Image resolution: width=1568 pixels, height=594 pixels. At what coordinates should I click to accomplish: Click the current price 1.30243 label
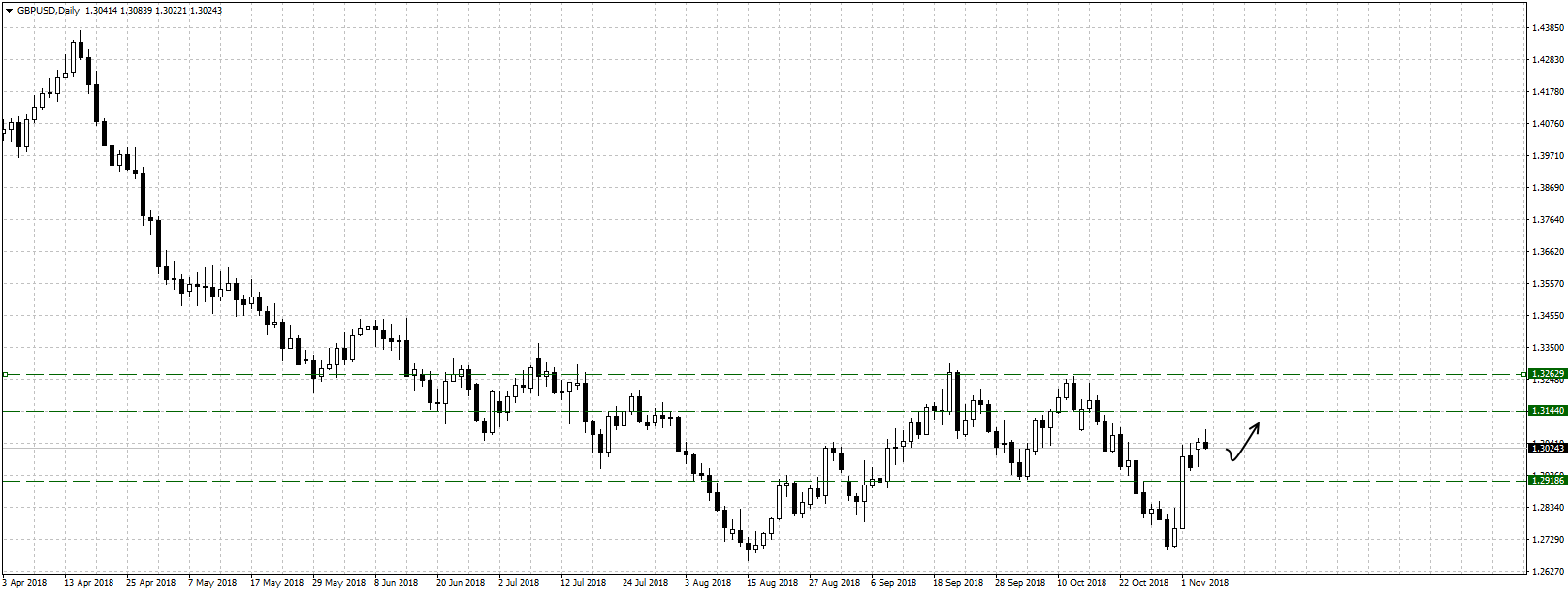1547,448
